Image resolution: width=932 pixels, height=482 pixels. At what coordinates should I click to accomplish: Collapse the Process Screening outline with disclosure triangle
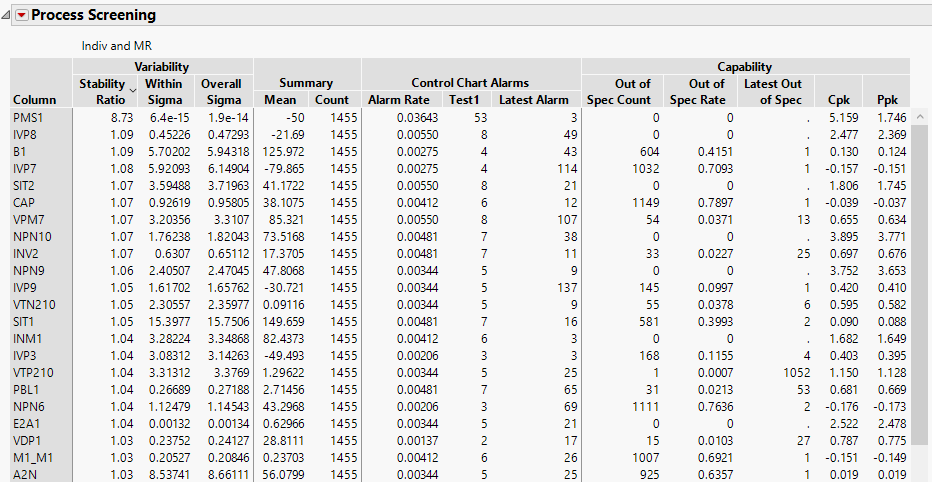coord(7,15)
